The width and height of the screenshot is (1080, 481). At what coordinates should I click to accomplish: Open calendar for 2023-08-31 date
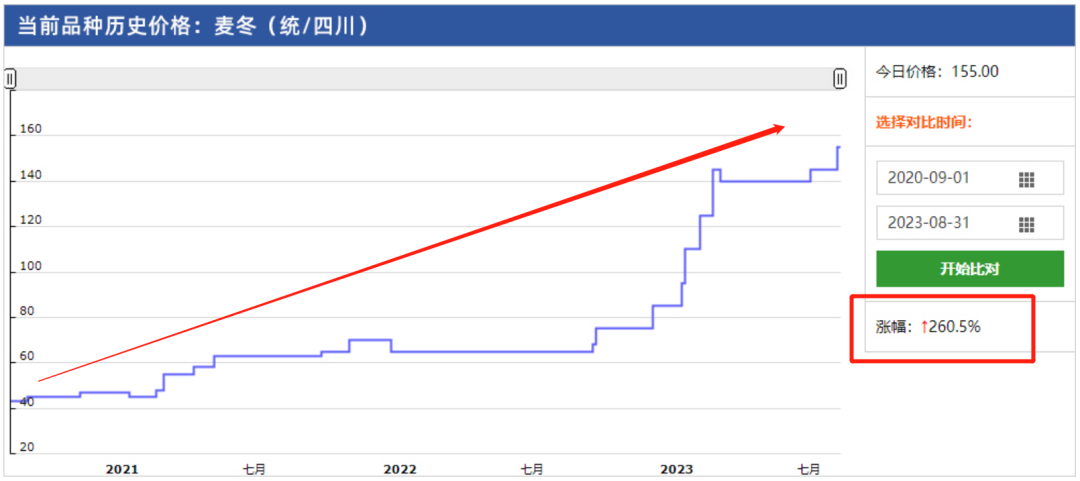pos(1026,224)
